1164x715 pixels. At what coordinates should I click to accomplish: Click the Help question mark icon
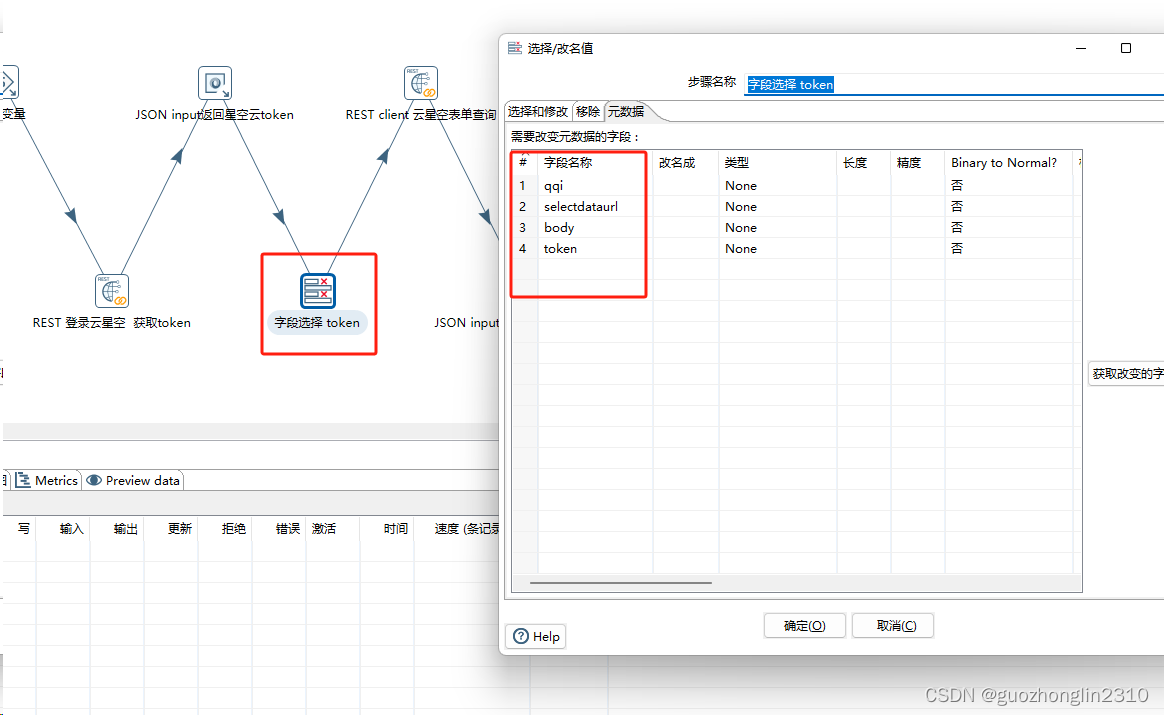pyautogui.click(x=522, y=636)
